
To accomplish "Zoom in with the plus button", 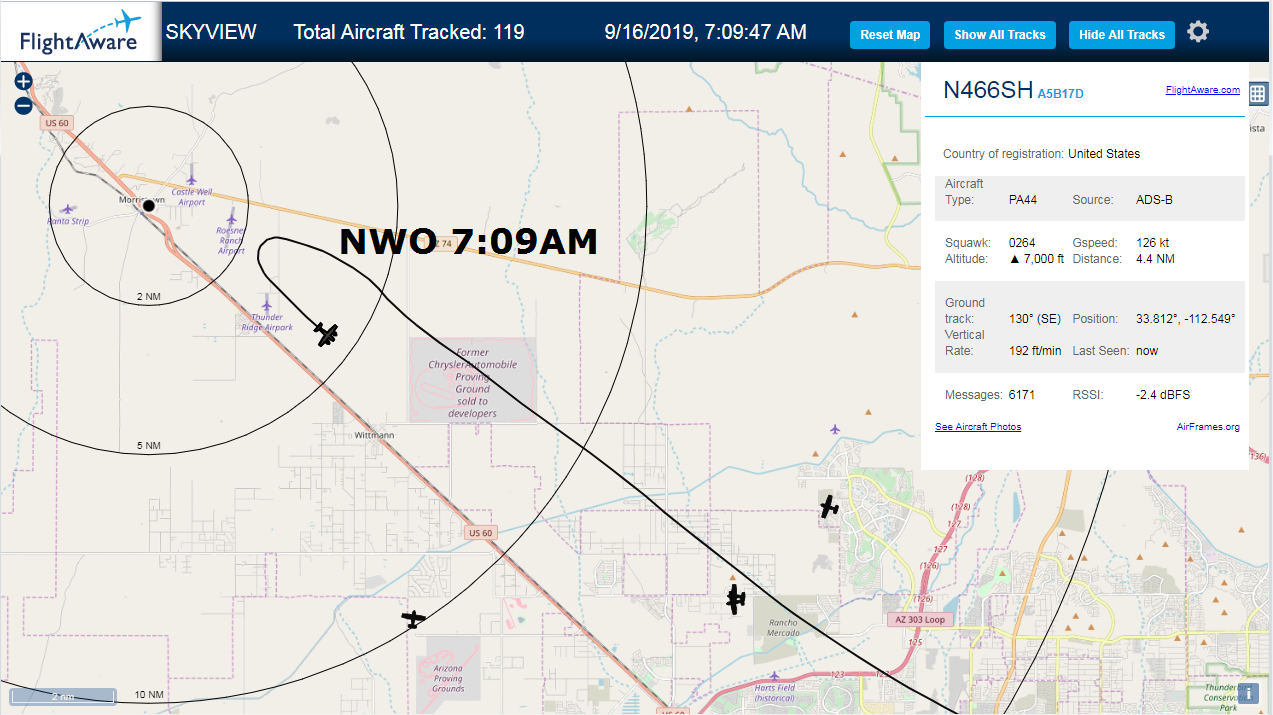I will [x=23, y=82].
